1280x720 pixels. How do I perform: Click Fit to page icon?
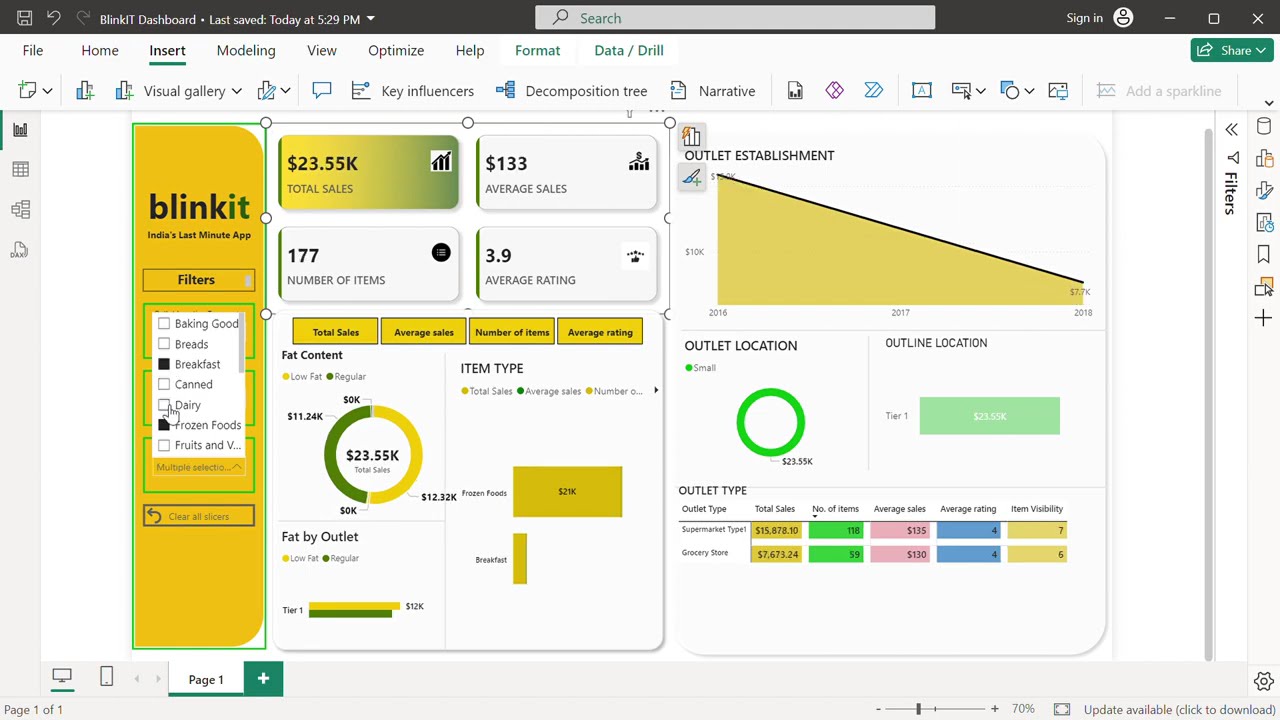coord(1062,709)
